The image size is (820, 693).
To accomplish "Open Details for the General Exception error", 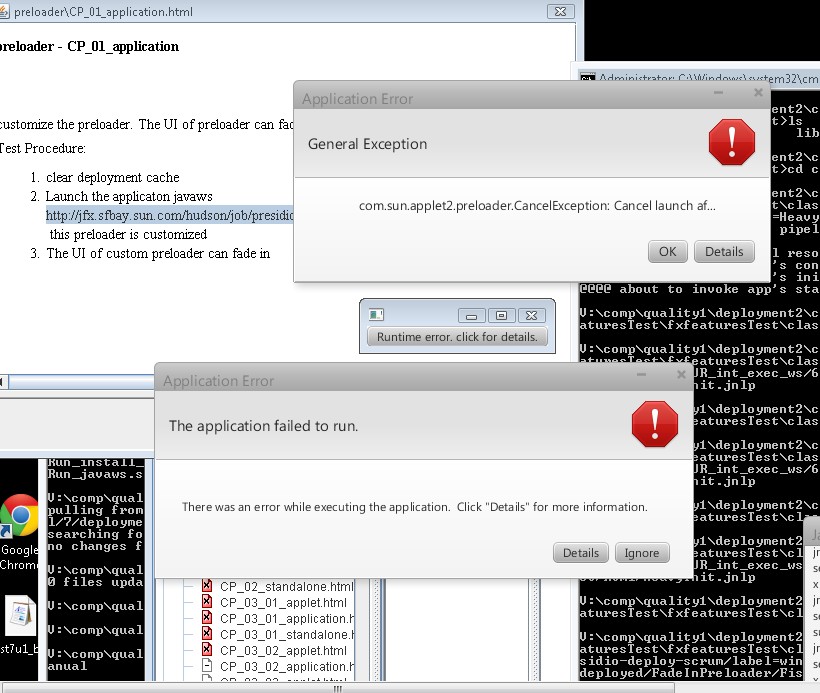I will [724, 252].
